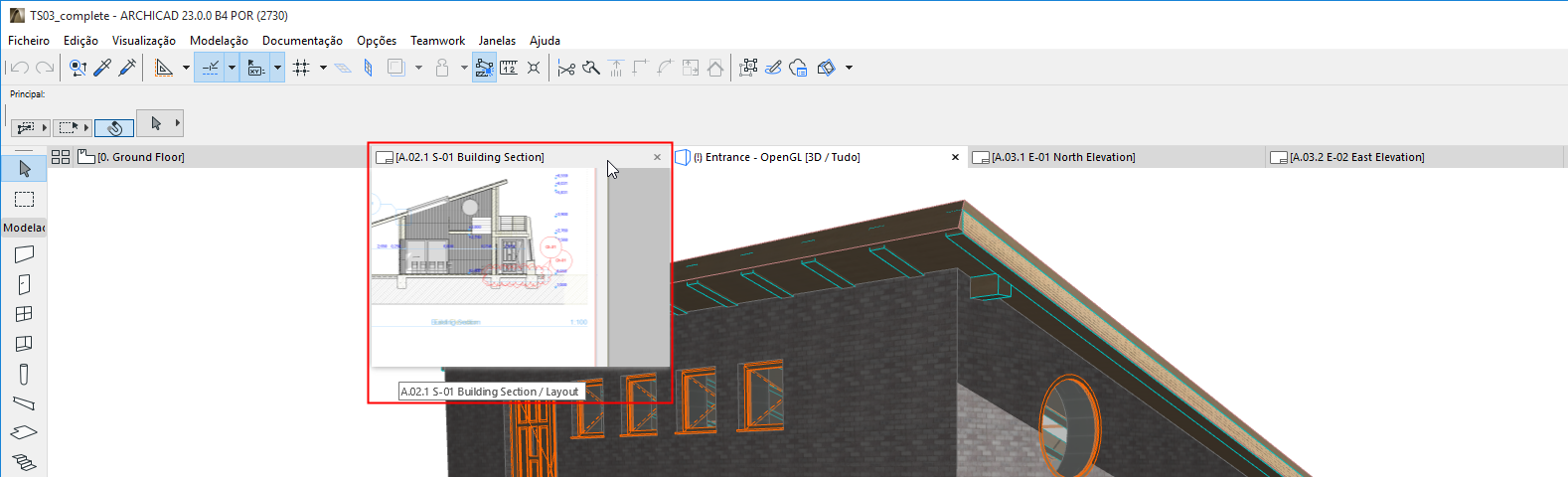This screenshot has width=1568, height=477.
Task: Open the Ajuda menu
Action: [x=545, y=41]
